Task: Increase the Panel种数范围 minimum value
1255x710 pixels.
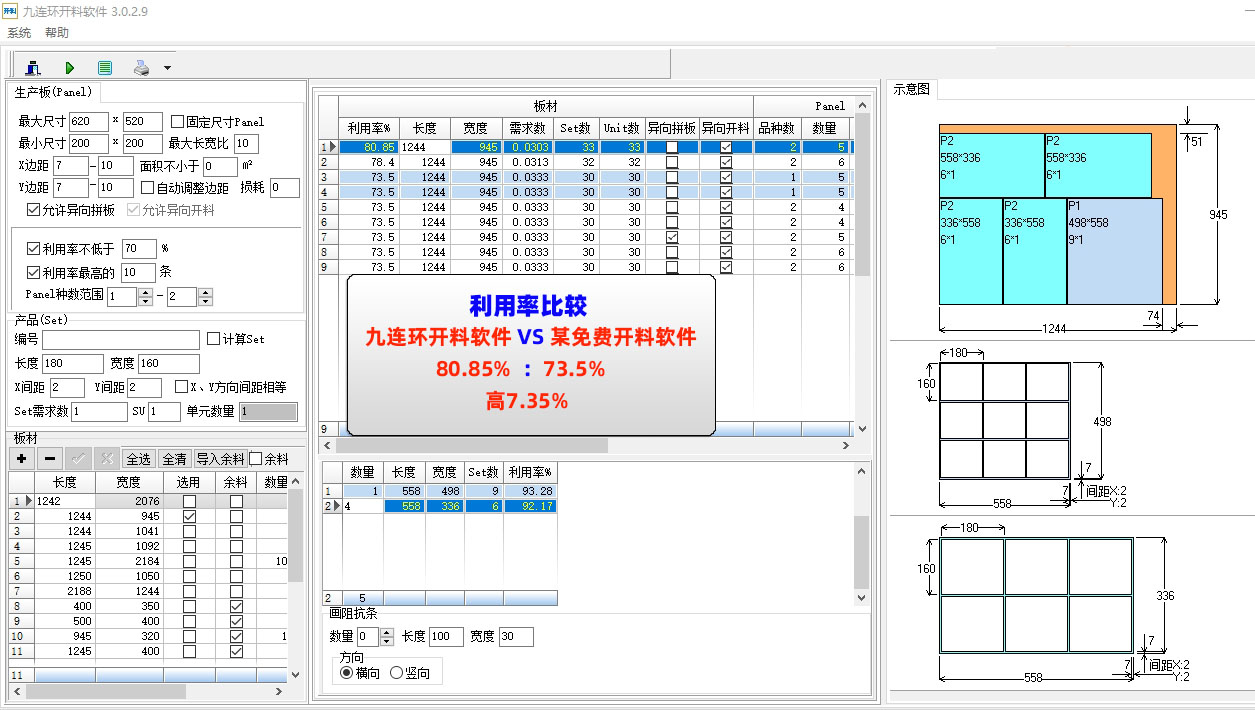Action: pyautogui.click(x=146, y=292)
